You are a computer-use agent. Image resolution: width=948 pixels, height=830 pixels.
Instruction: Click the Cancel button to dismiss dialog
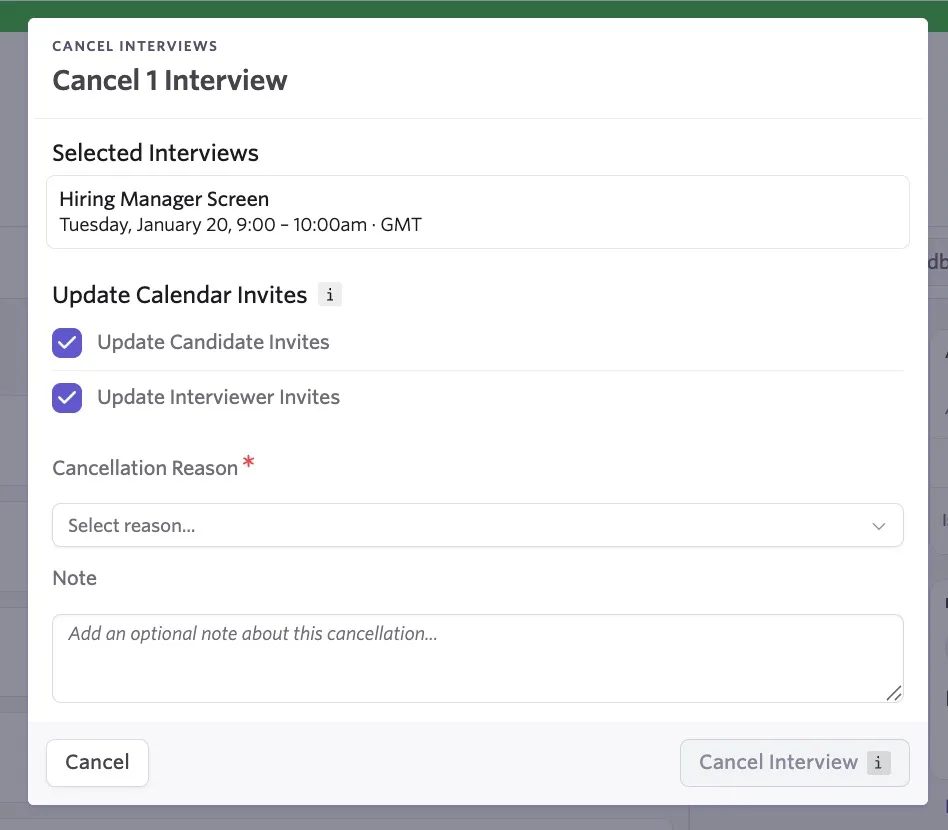tap(97, 762)
